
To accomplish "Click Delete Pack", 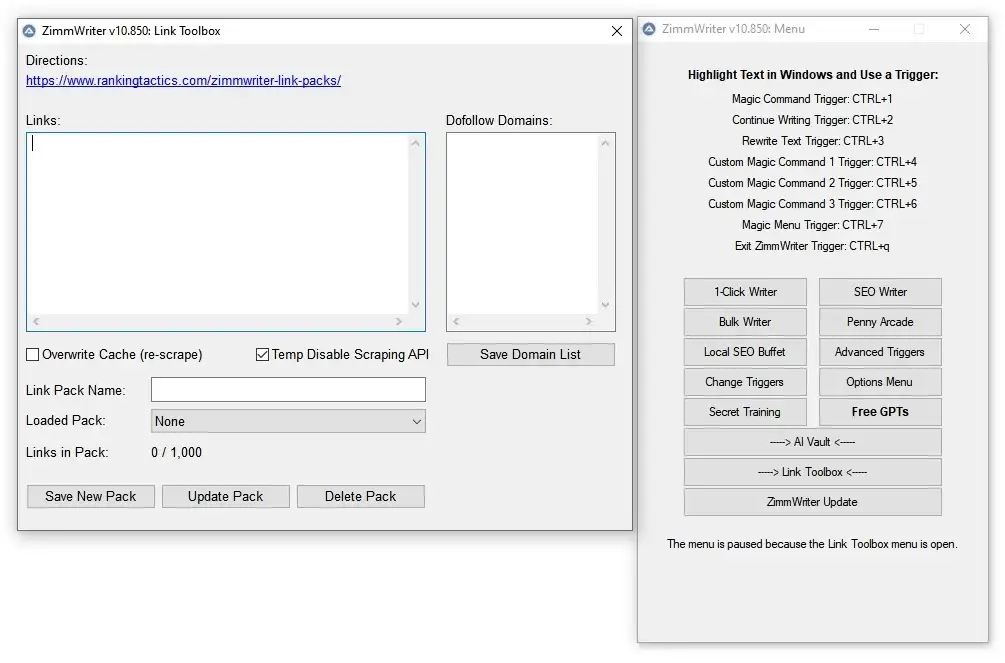I will [x=360, y=496].
